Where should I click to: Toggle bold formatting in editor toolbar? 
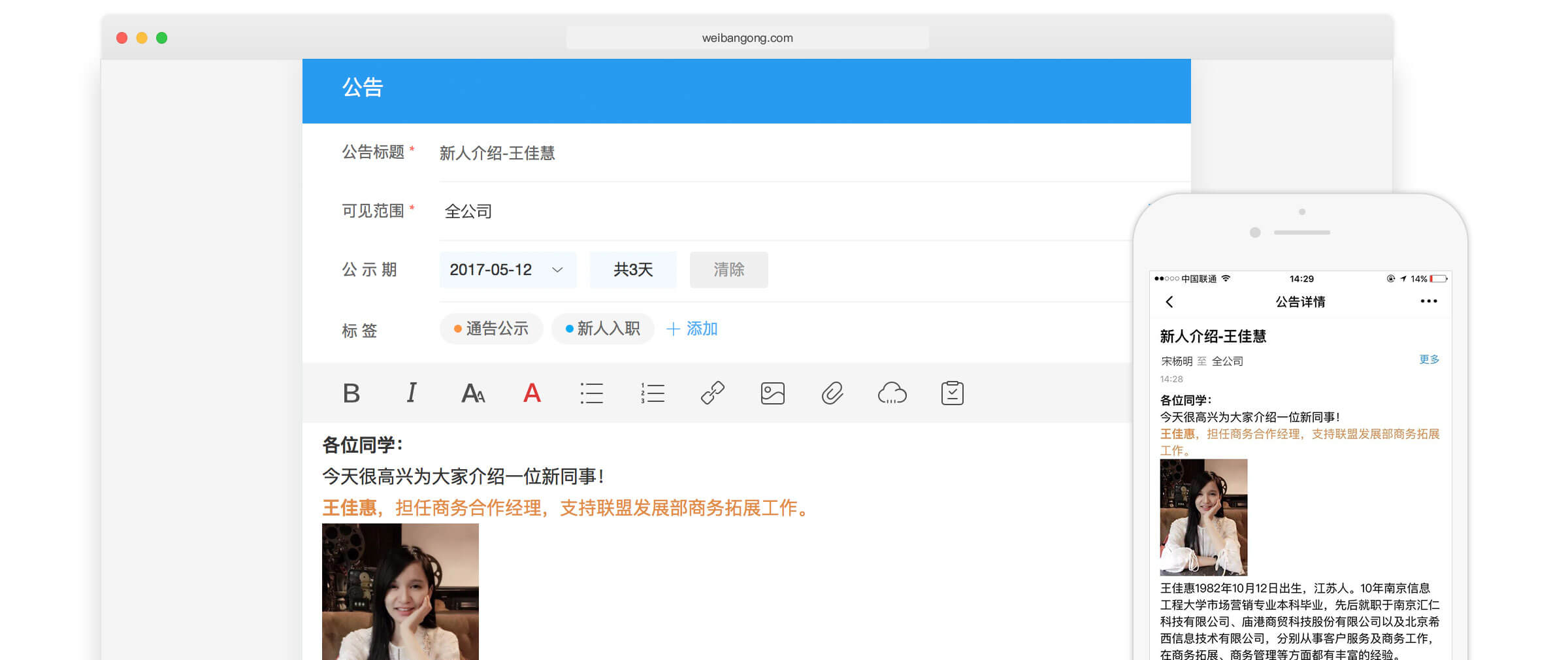(x=351, y=393)
